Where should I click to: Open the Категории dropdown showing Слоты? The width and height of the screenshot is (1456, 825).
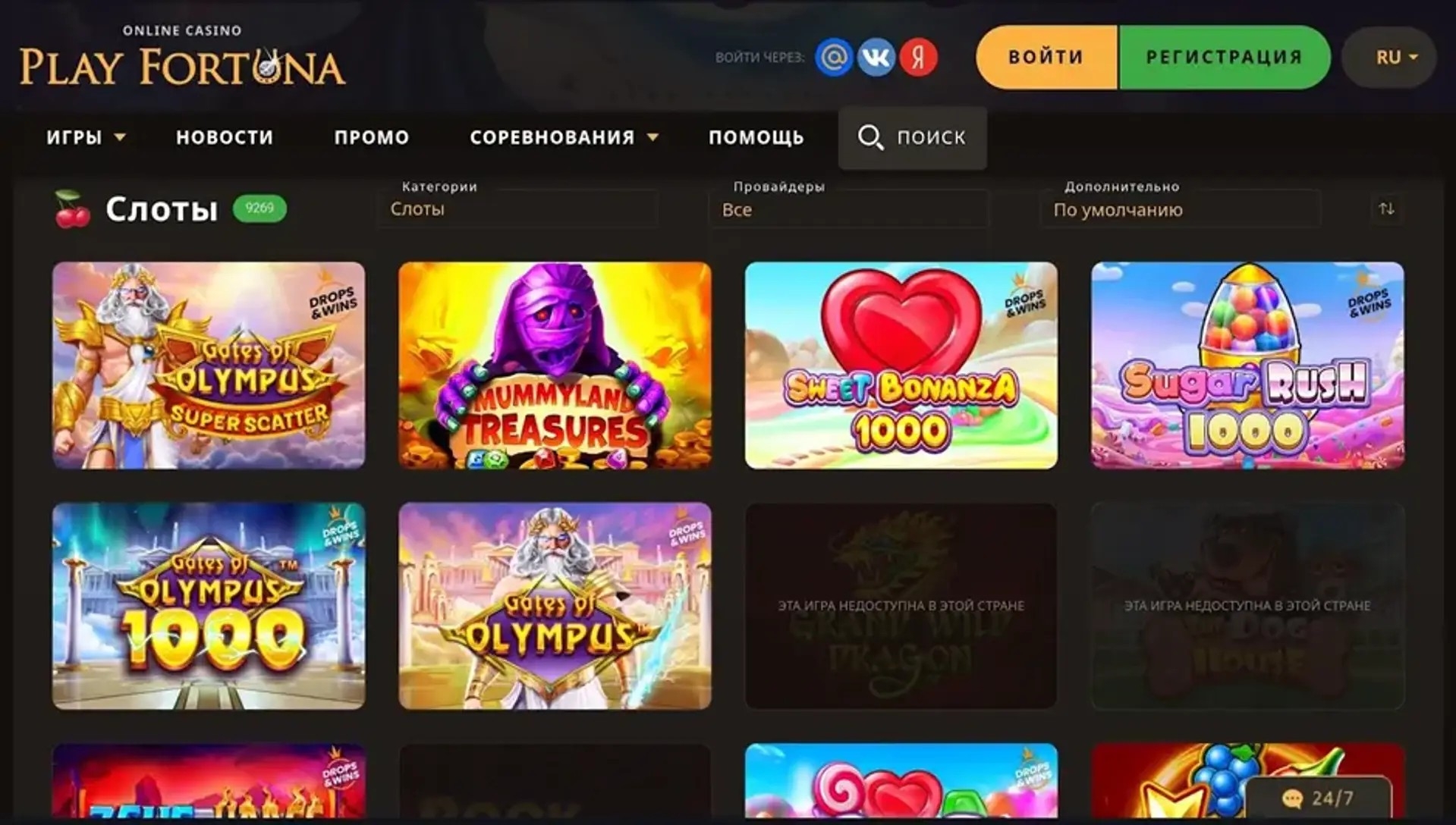(517, 209)
